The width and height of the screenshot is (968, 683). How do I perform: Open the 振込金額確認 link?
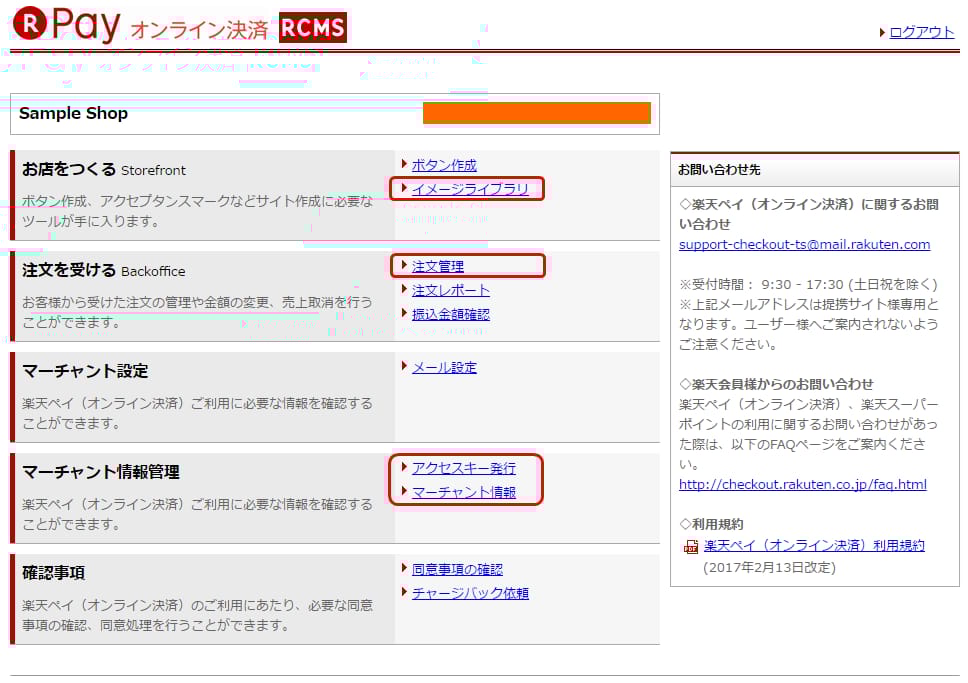pyautogui.click(x=451, y=314)
